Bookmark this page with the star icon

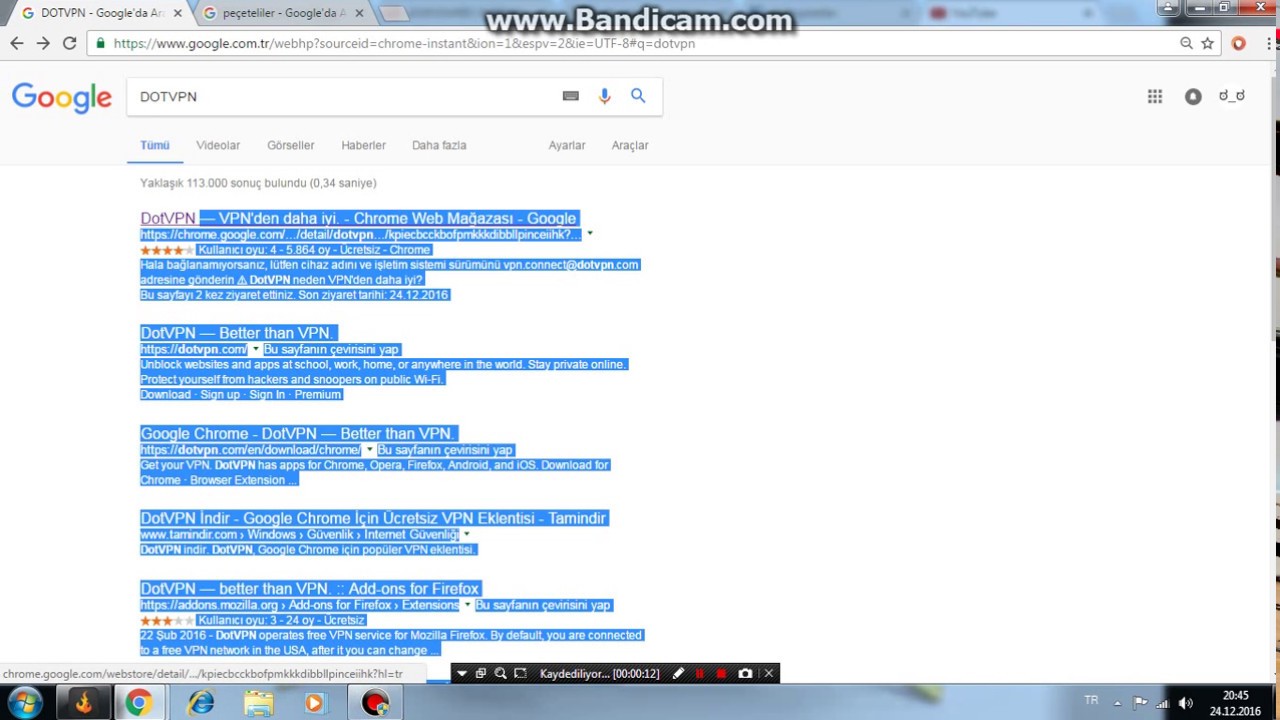[1208, 43]
